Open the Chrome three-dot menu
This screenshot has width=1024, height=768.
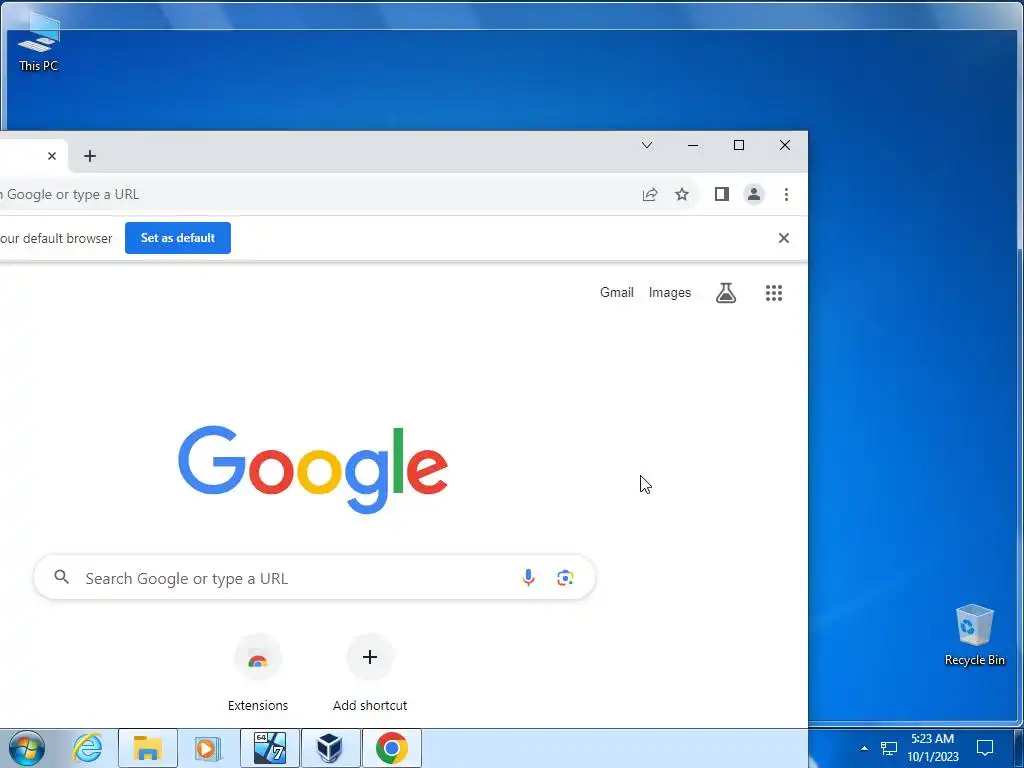[786, 195]
